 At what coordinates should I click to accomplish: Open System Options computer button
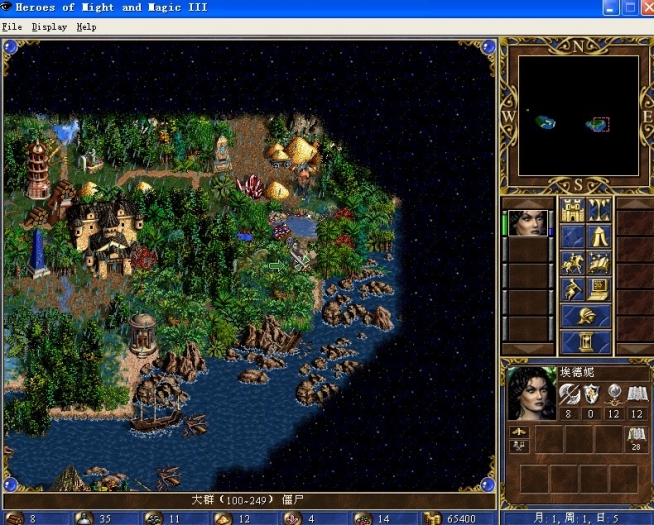point(599,290)
